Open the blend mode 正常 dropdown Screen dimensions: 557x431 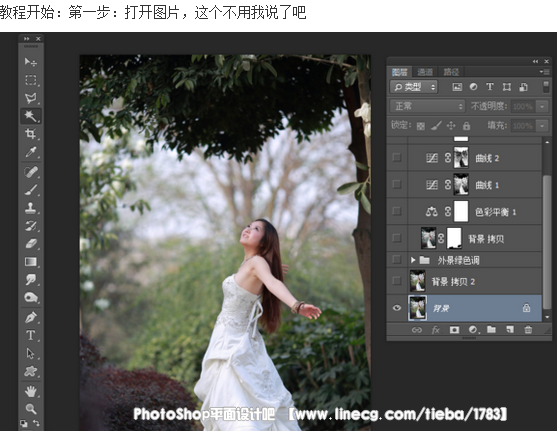pyautogui.click(x=427, y=106)
